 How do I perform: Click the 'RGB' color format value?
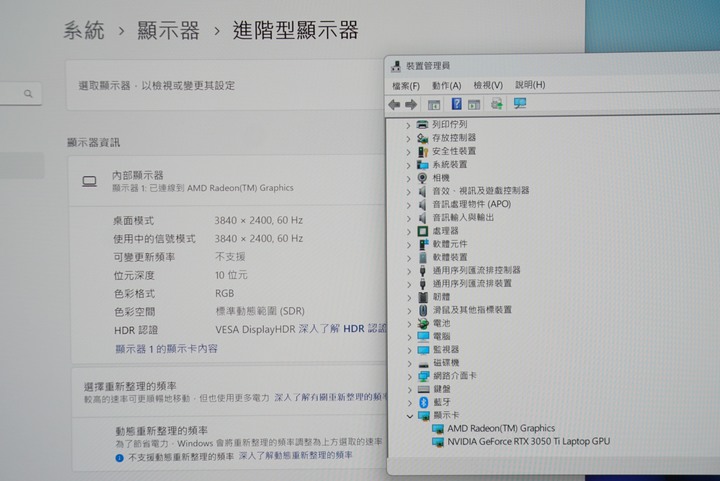[225, 293]
